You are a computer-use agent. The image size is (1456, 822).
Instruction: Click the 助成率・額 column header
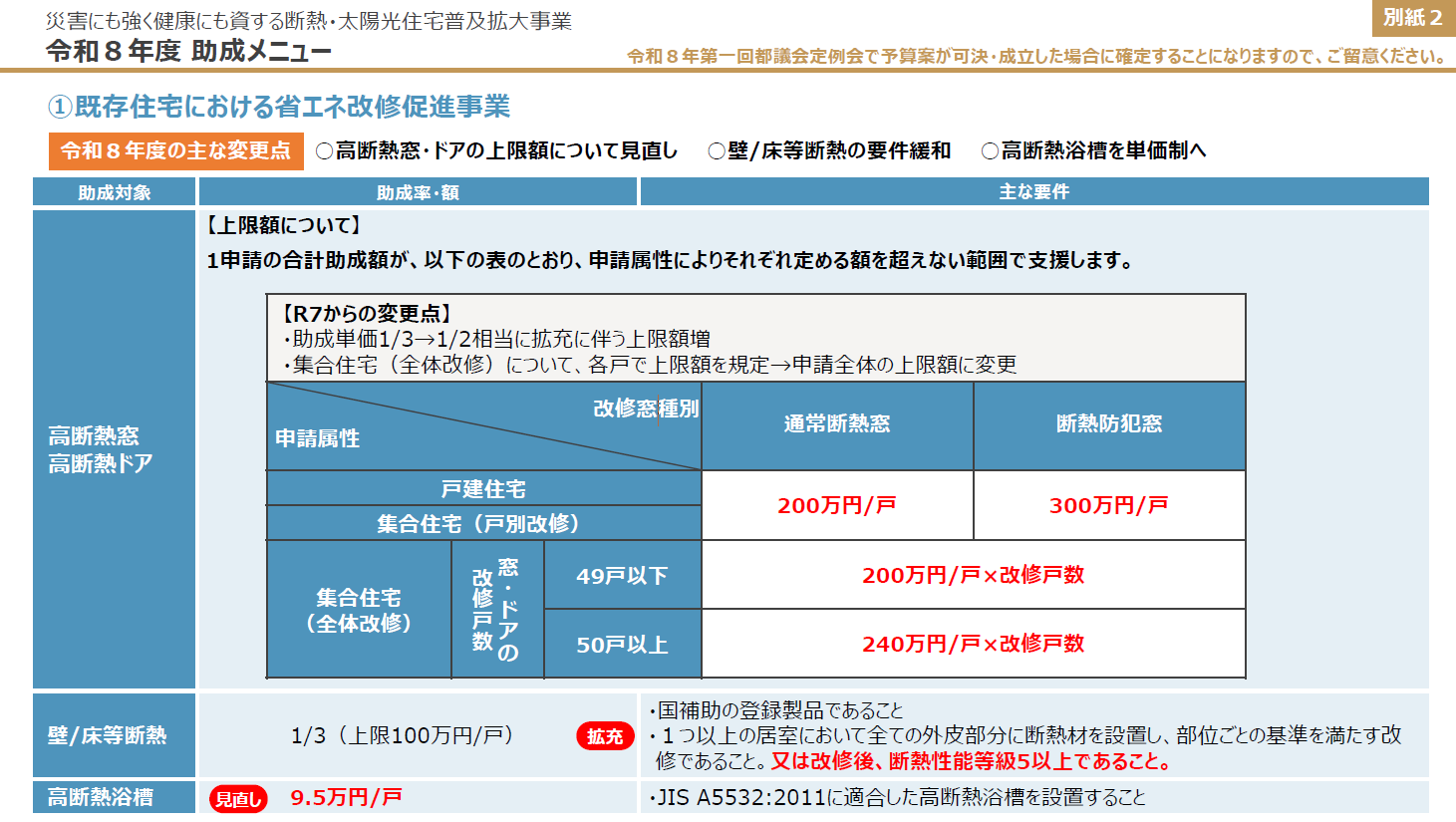point(418,192)
